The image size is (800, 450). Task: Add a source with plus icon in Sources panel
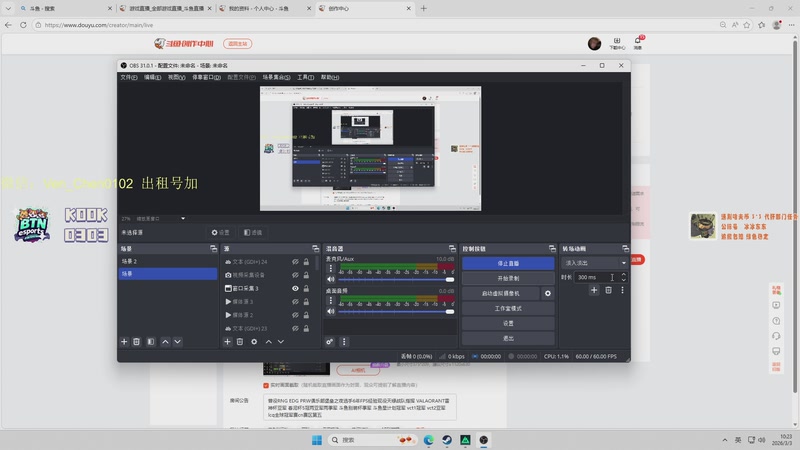(x=228, y=342)
